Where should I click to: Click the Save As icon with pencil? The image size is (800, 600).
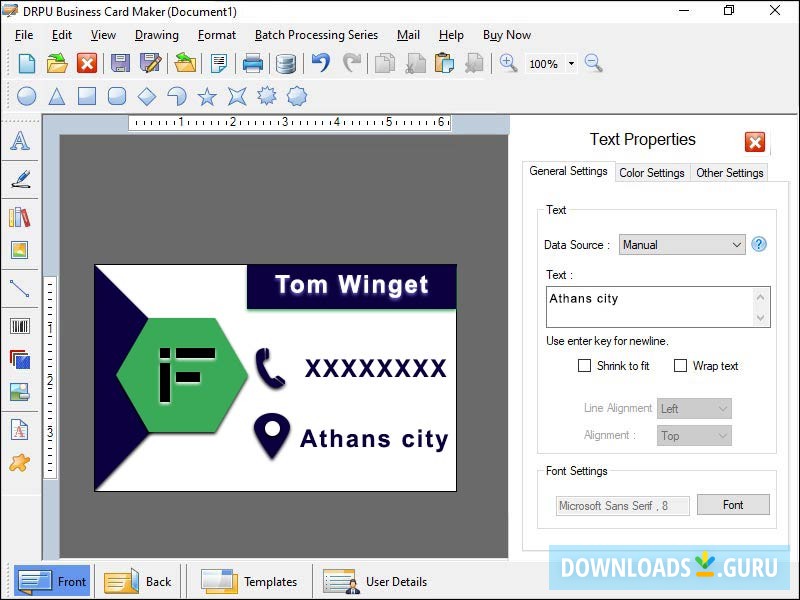151,64
